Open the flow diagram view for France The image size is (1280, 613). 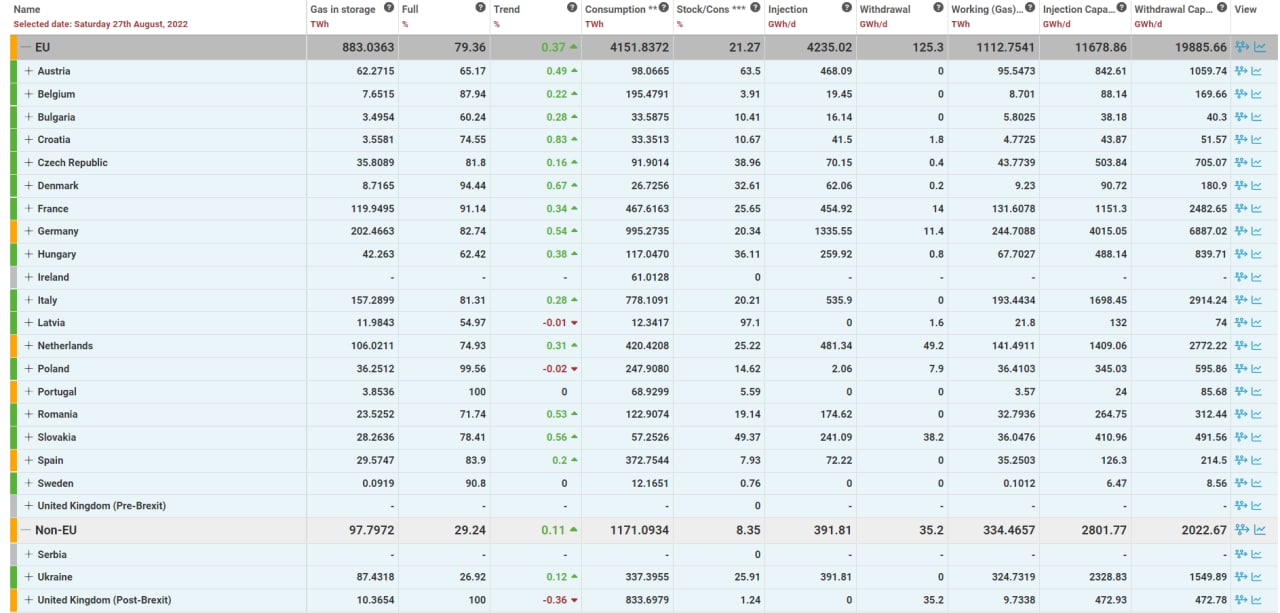click(1241, 208)
